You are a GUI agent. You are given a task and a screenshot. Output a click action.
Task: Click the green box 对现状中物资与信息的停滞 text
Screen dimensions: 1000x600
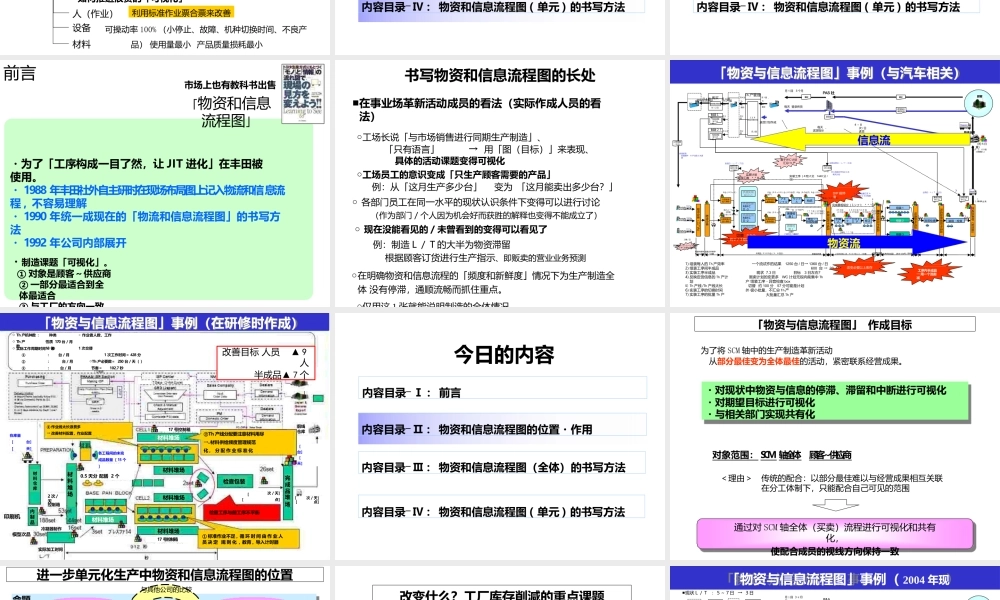[835, 402]
